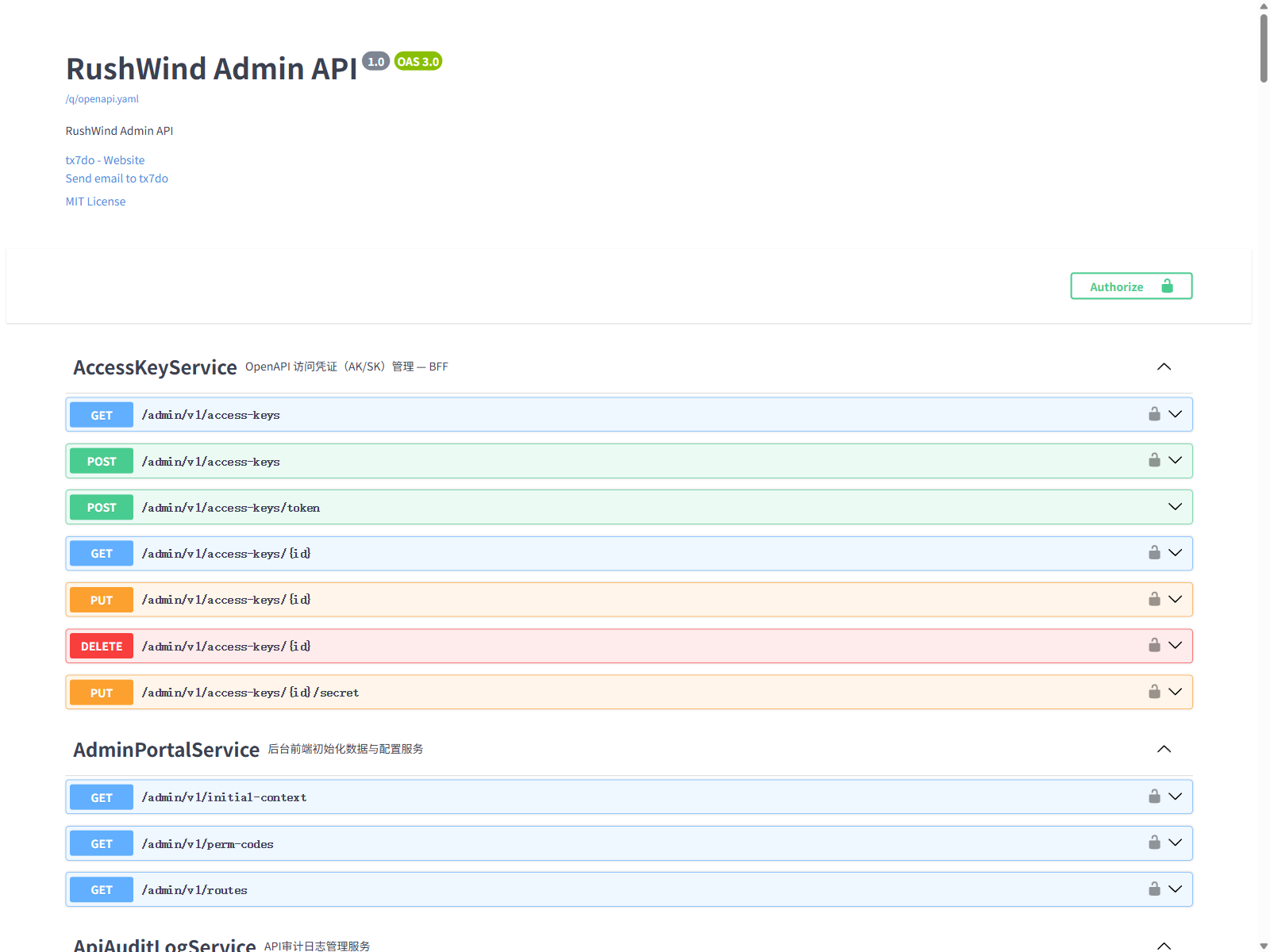Click the scrollbar down arrow
The width and height of the screenshot is (1270, 952).
tap(1264, 946)
